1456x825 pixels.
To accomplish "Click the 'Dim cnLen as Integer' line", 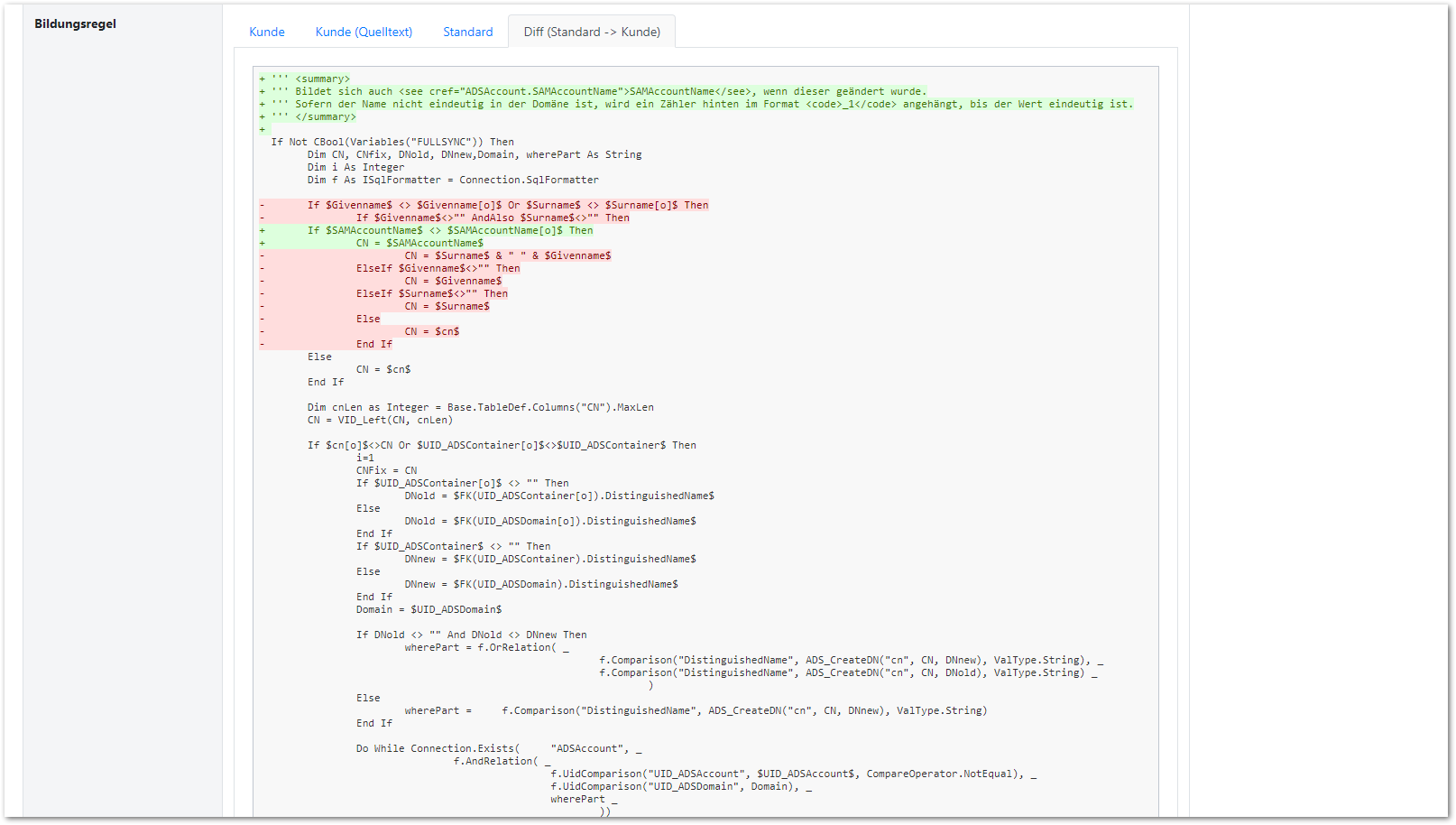I will pyautogui.click(x=480, y=407).
